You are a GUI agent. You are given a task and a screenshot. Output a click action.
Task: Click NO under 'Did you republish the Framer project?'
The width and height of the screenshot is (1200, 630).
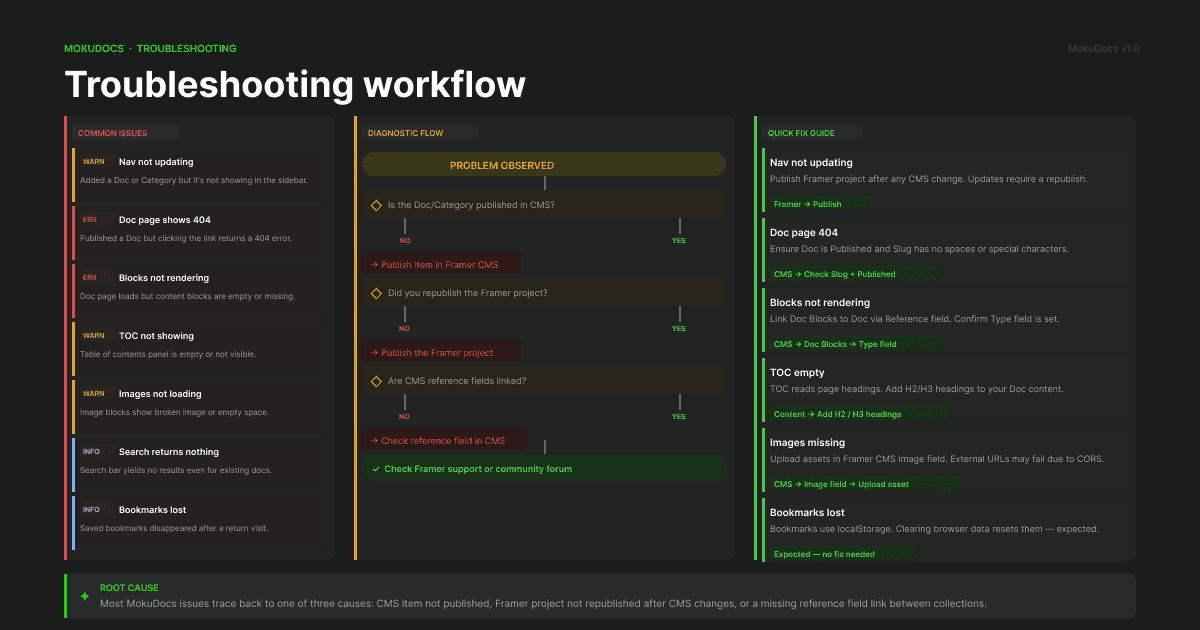(x=405, y=328)
